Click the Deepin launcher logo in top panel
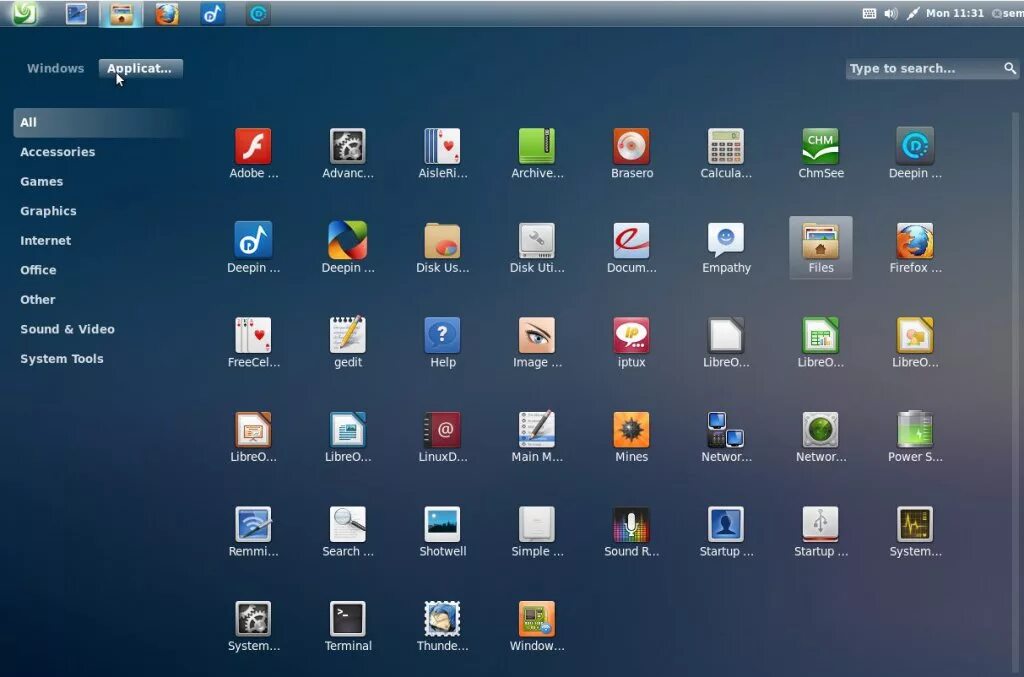 click(24, 13)
